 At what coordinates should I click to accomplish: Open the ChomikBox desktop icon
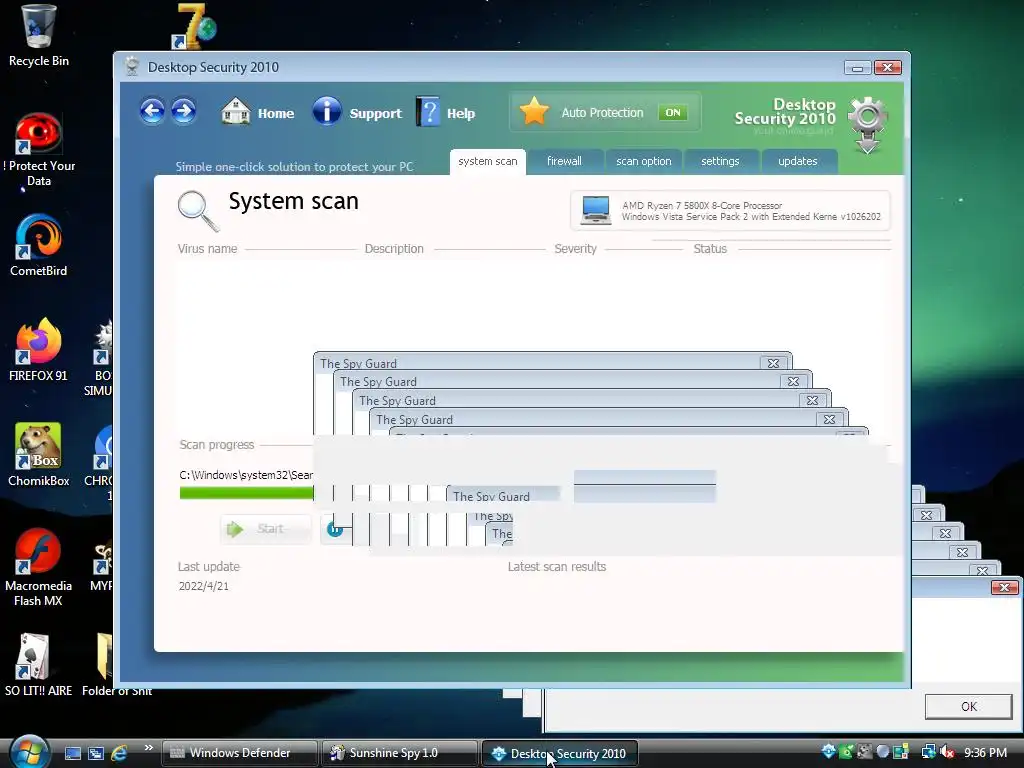pyautogui.click(x=39, y=455)
